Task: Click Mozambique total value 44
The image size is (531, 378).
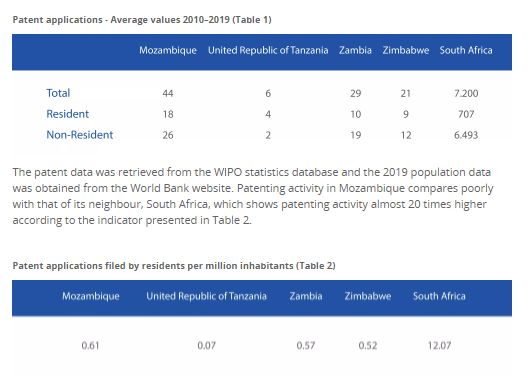Action: (x=168, y=93)
